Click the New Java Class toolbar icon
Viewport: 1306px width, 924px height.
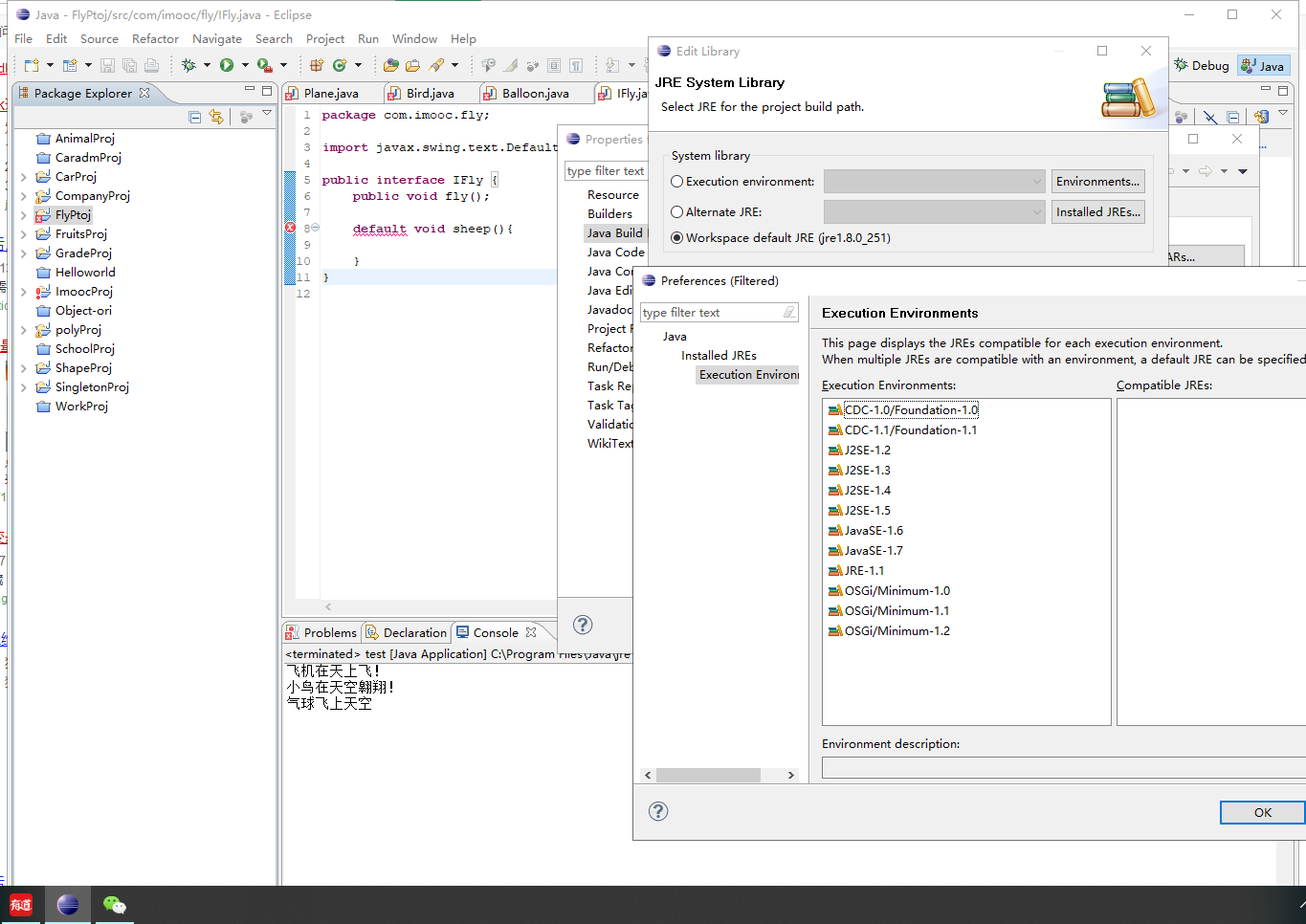click(340, 65)
